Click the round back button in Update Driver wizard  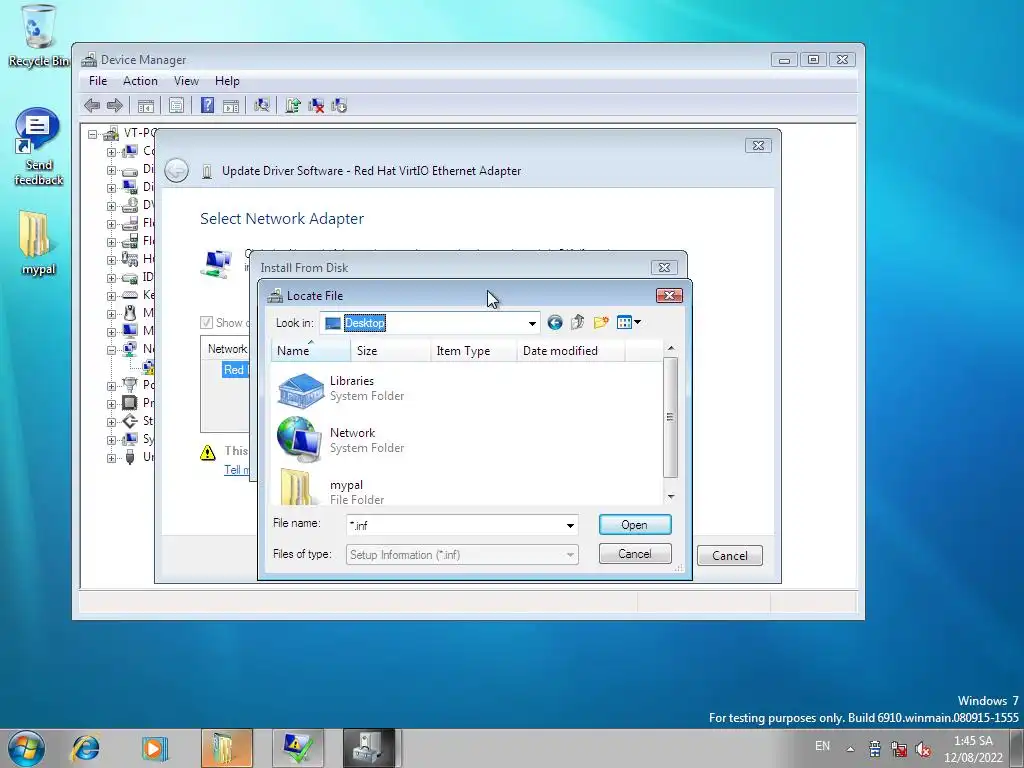click(176, 171)
